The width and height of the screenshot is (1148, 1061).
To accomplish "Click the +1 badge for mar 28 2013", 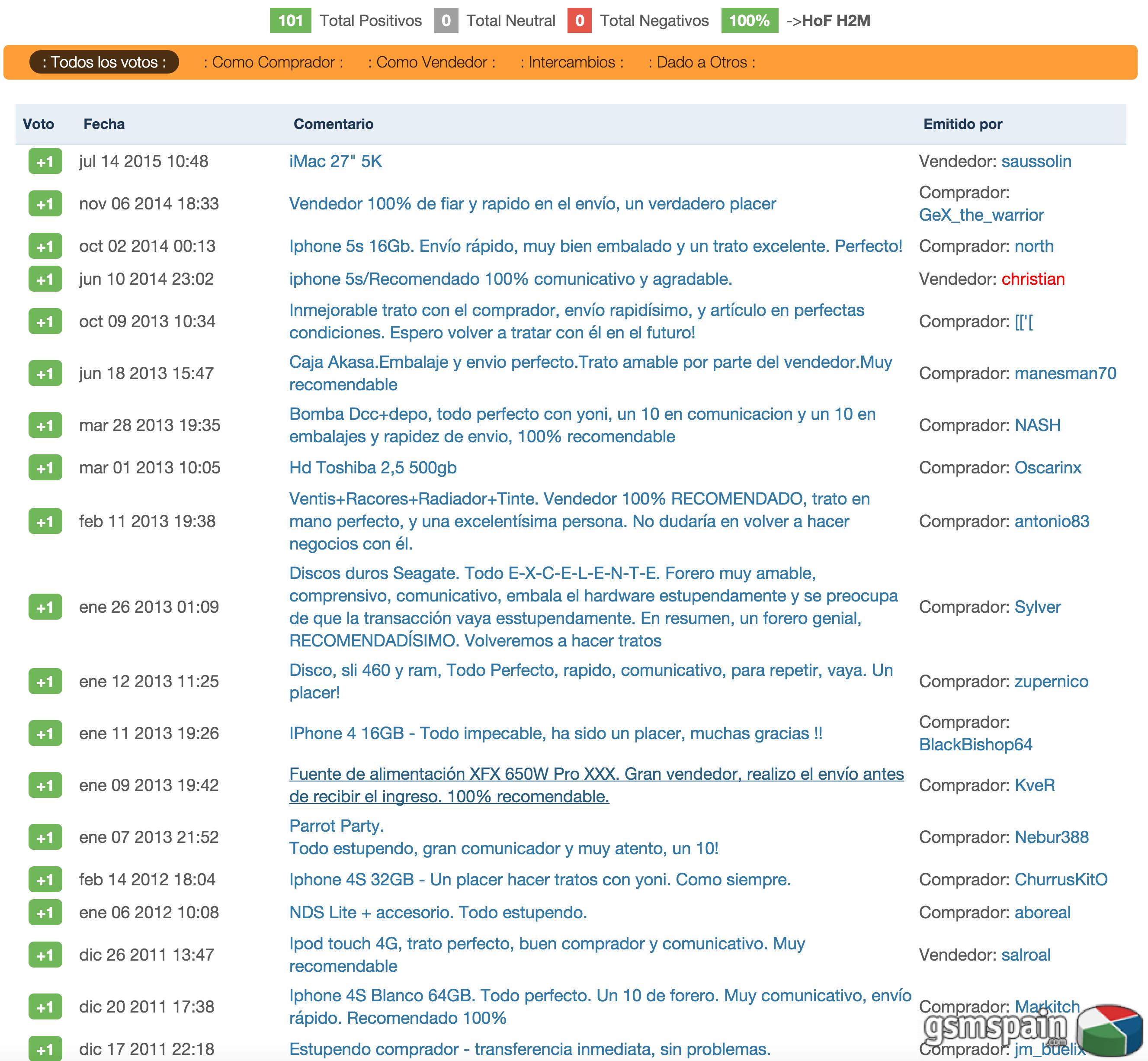I will (45, 425).
